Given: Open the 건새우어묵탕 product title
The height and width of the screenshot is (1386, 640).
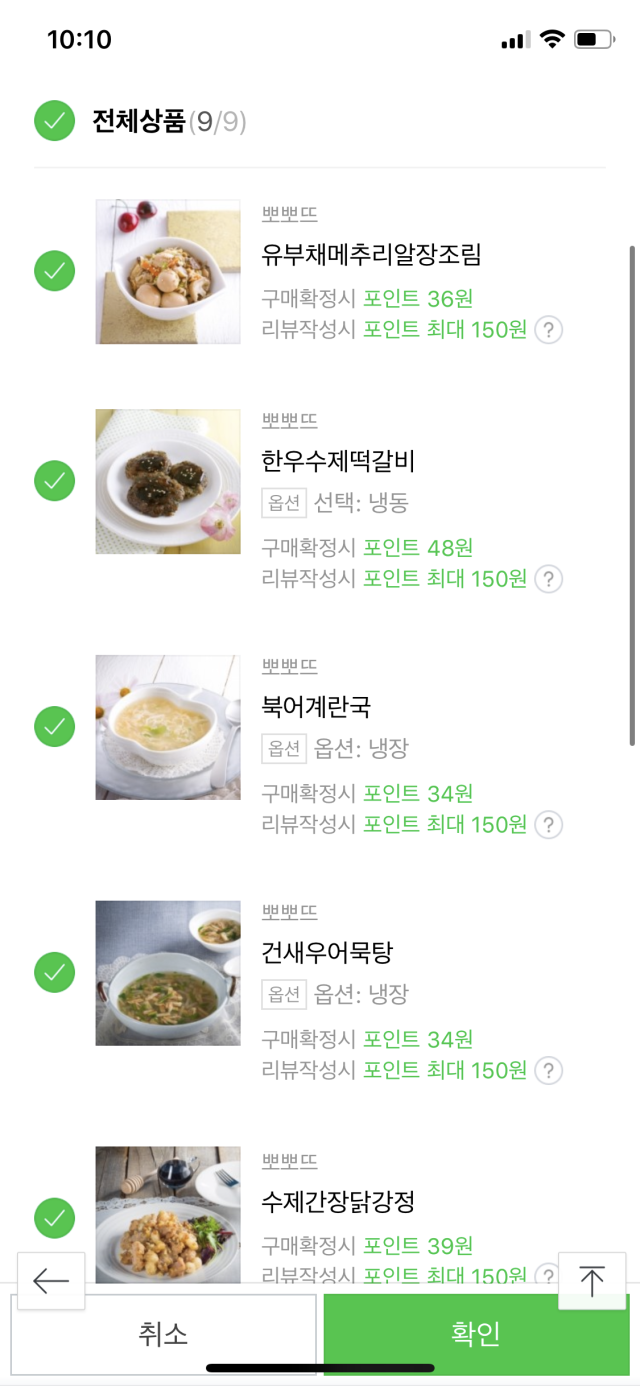Looking at the screenshot, I should 327,952.
